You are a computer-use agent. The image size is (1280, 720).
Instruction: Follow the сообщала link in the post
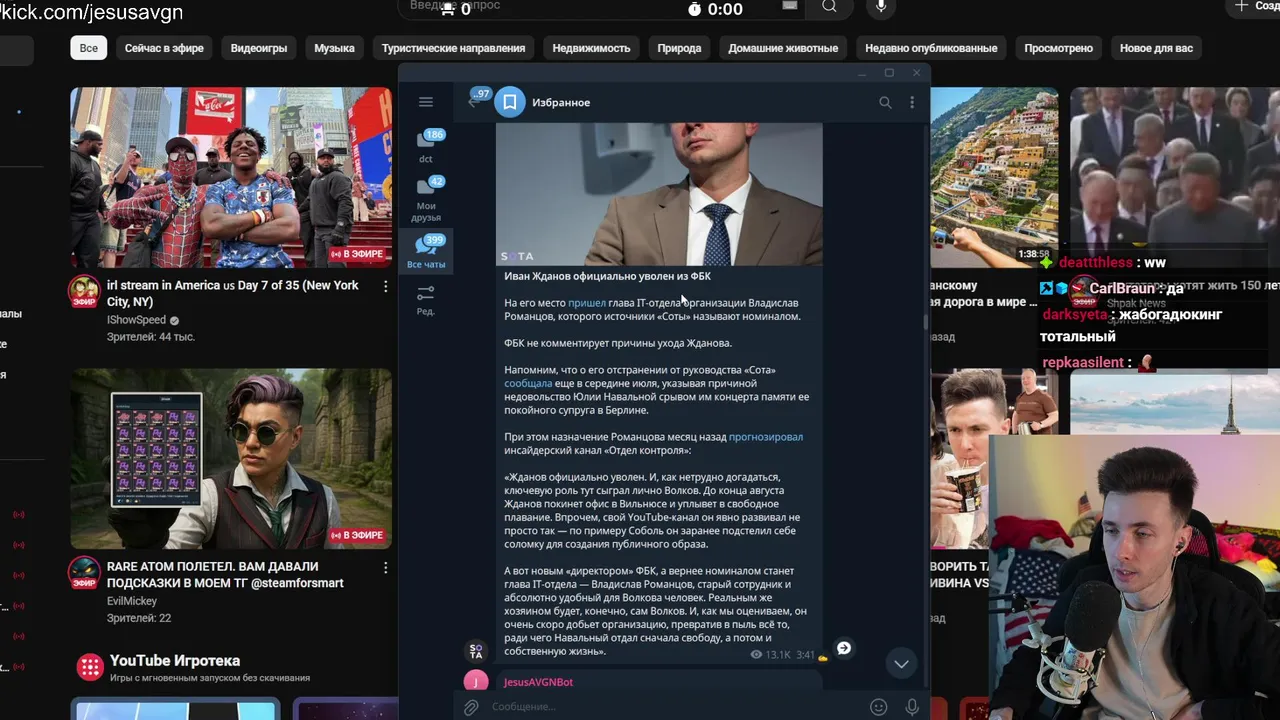tap(528, 383)
